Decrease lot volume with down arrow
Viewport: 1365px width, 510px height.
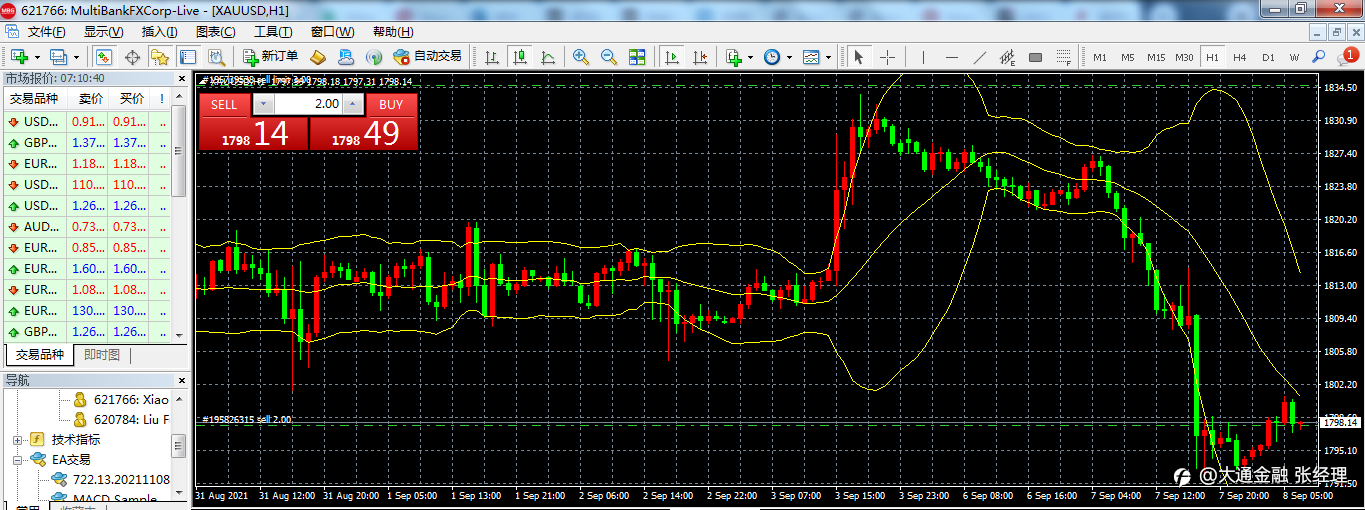click(263, 104)
